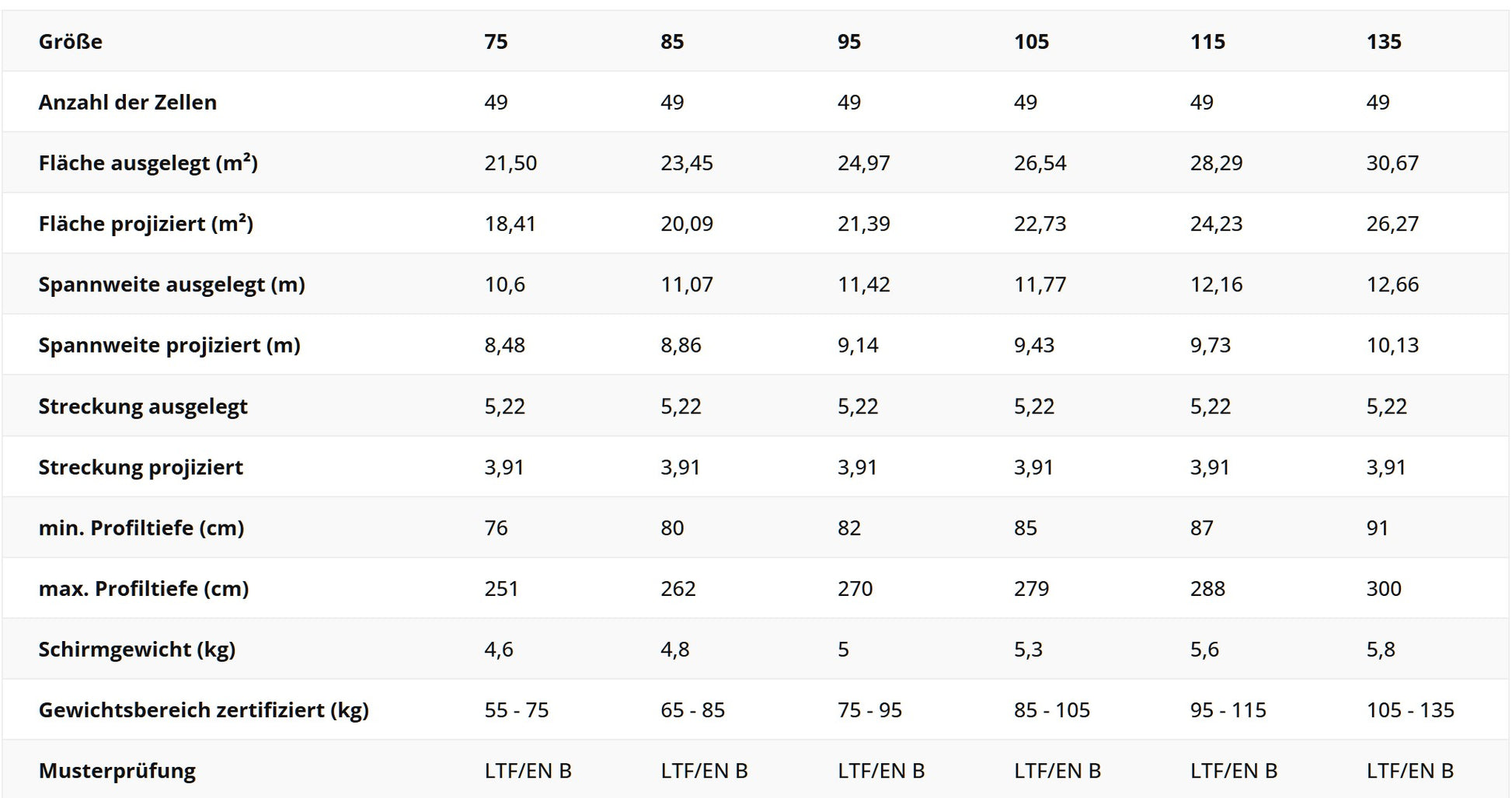Click the Gewichtsbereich zertifiziert (kg) label
The height and width of the screenshot is (798, 1512).
pyautogui.click(x=204, y=709)
